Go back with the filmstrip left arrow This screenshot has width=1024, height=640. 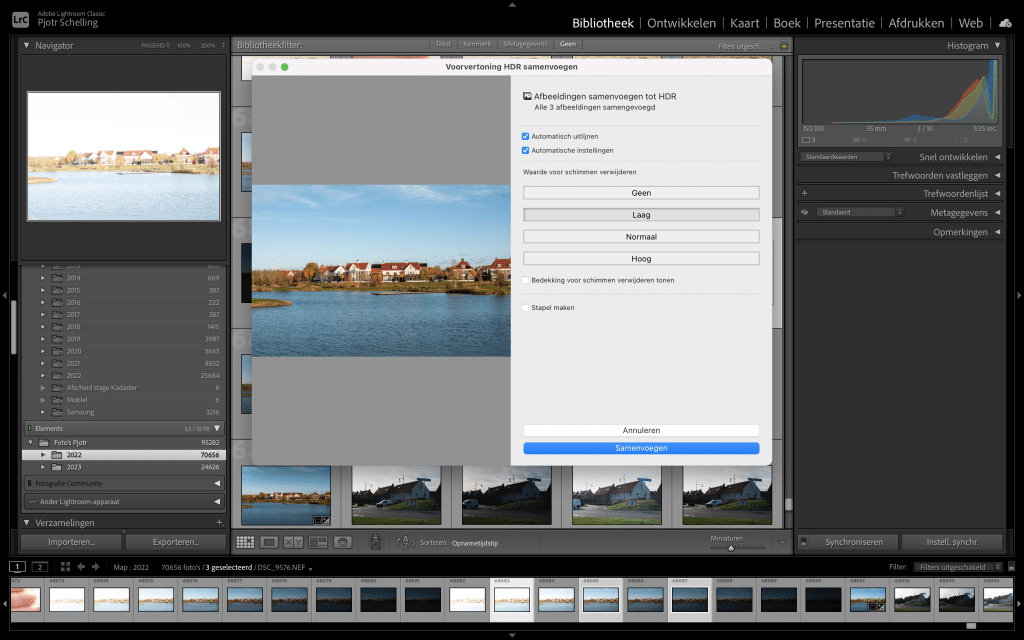coord(81,567)
